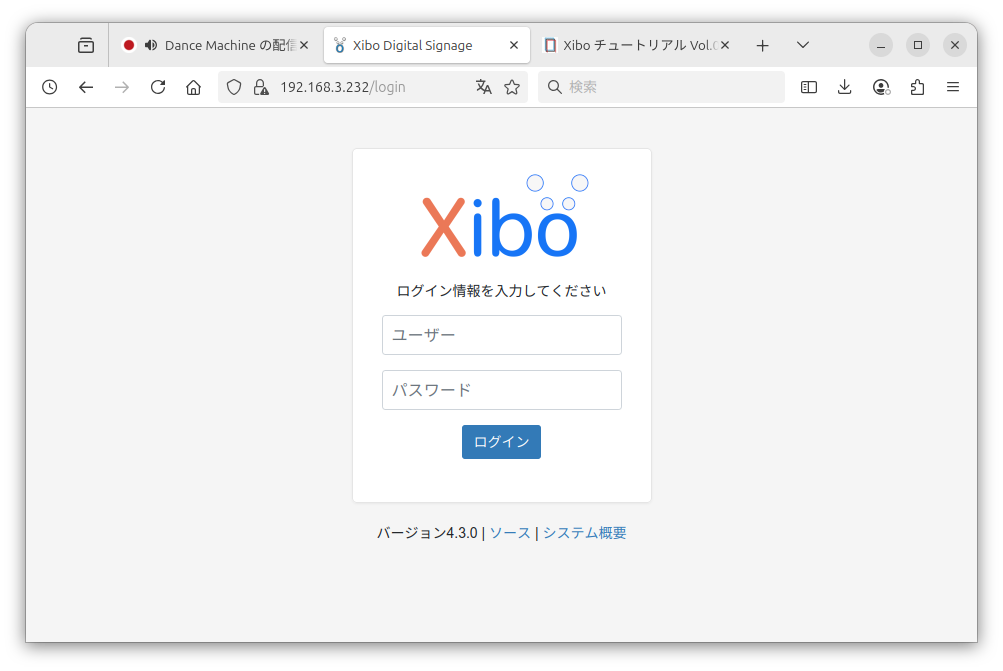Screen dimensions: 1003x671
Task: Open the extensions puzzle icon
Action: pos(917,87)
